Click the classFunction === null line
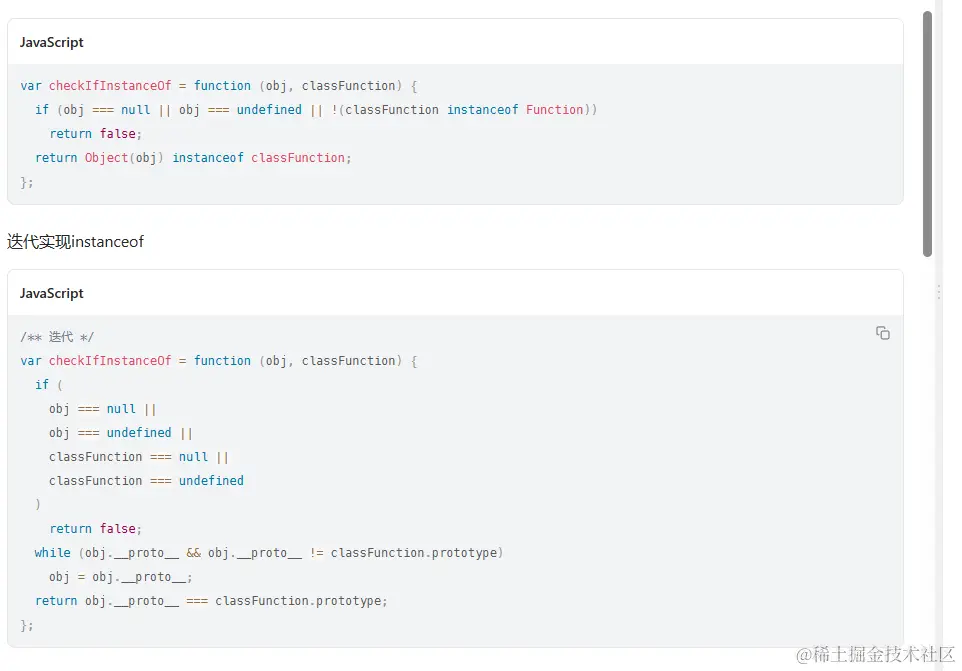 tap(138, 457)
